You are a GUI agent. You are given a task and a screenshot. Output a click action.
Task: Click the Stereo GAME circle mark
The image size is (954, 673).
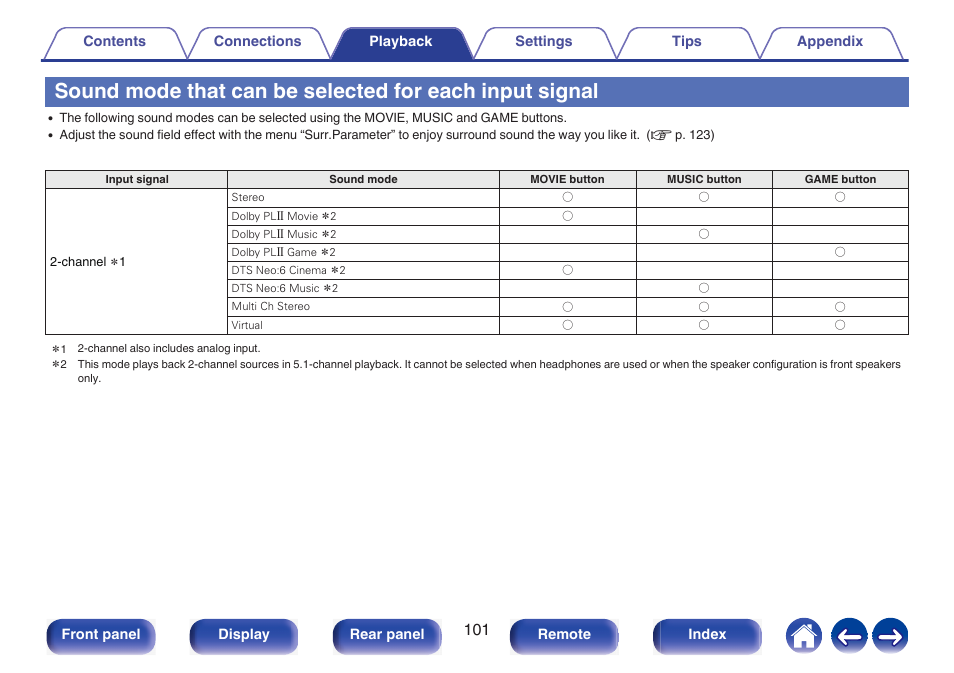pos(840,197)
